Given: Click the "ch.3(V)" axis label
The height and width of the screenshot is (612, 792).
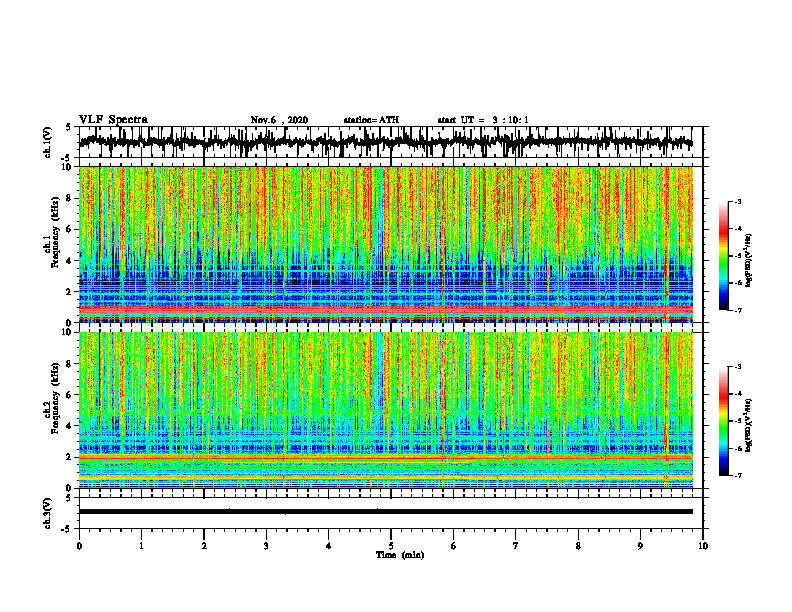Looking at the screenshot, I should click(x=48, y=513).
